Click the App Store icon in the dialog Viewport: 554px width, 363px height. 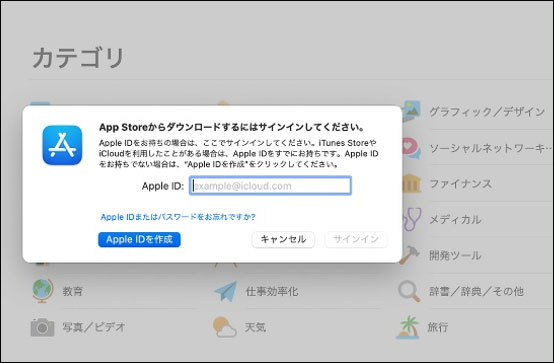[x=62, y=145]
